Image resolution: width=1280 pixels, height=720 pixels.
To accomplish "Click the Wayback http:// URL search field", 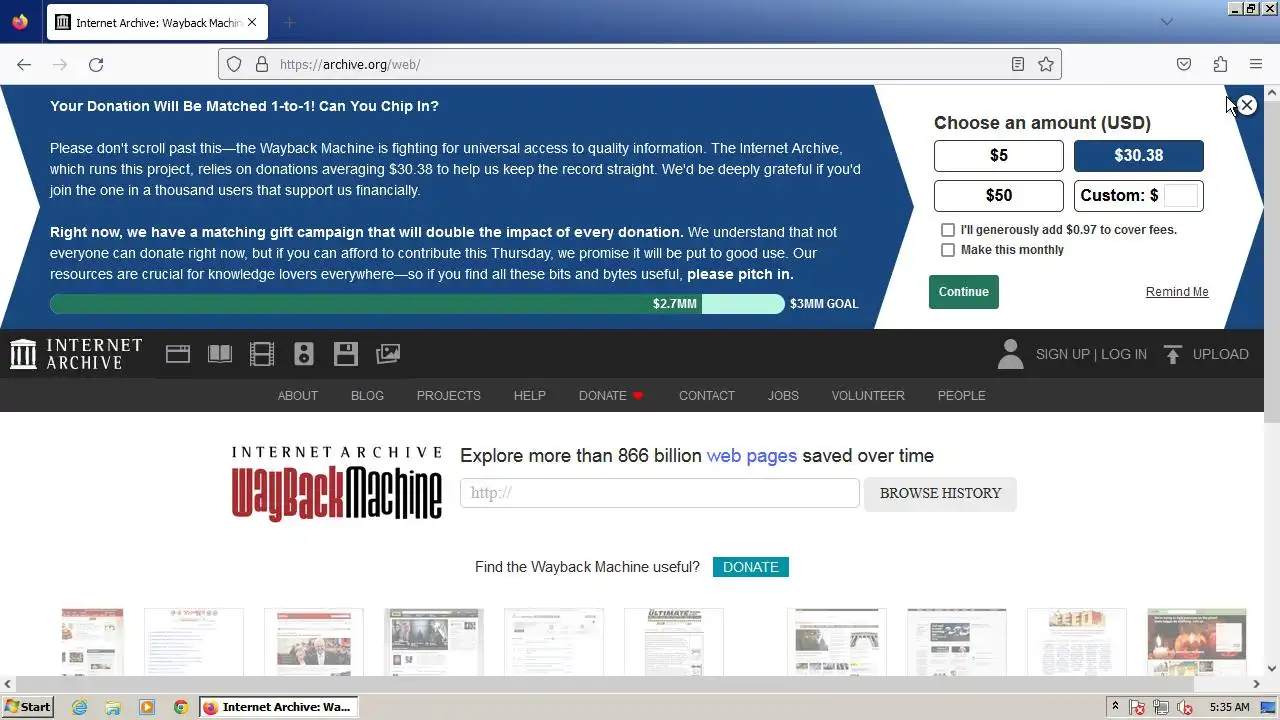I will point(660,493).
